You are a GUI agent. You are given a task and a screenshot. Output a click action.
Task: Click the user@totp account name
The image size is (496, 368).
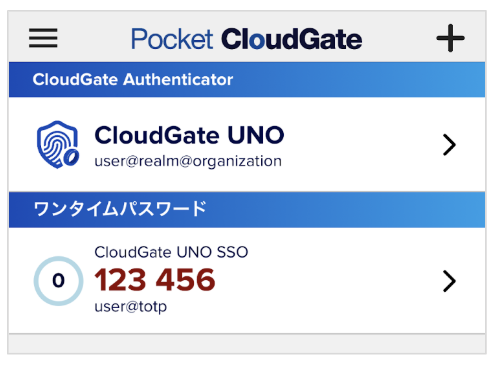[131, 307]
